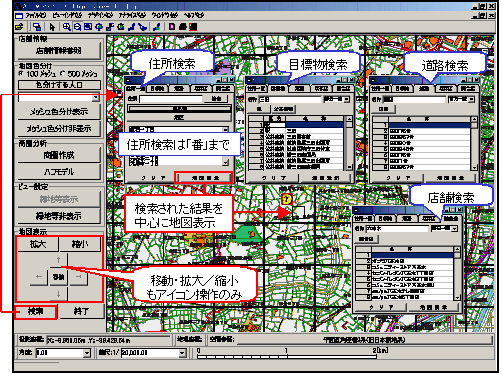Click the printer icon in the toolbar
The image size is (502, 374).
[183, 27]
